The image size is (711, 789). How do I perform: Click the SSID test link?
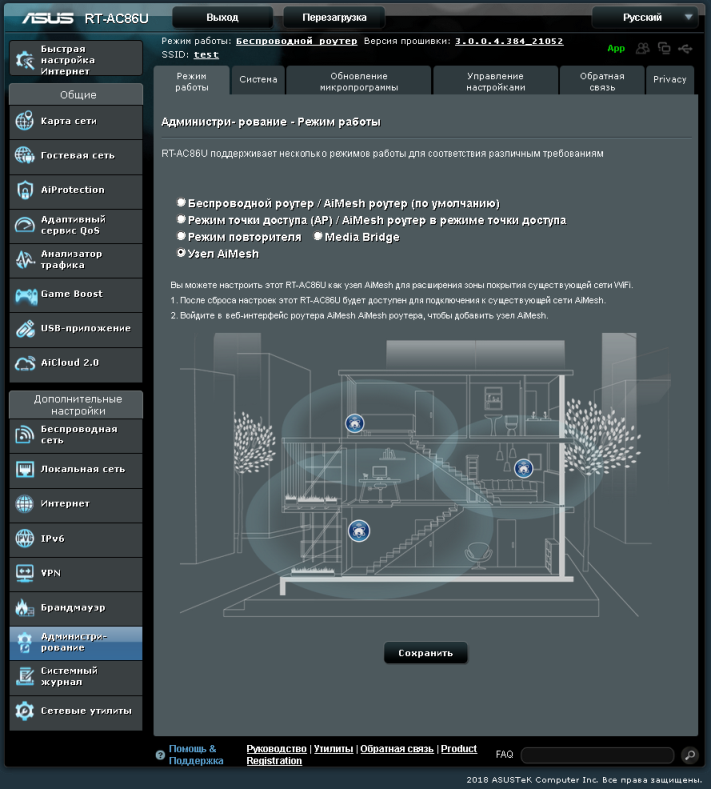click(206, 55)
